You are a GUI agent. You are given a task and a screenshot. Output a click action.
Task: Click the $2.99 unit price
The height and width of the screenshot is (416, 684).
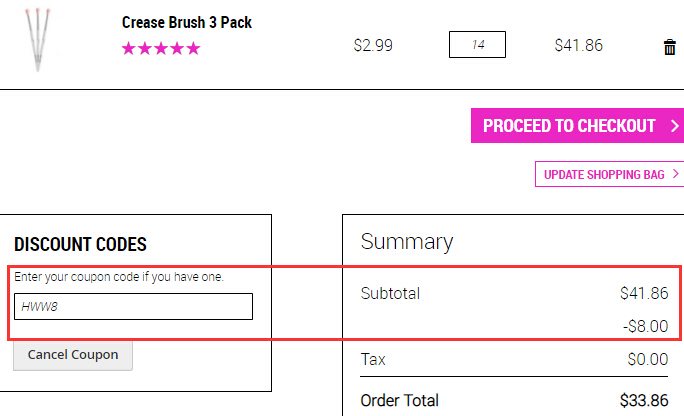click(373, 45)
